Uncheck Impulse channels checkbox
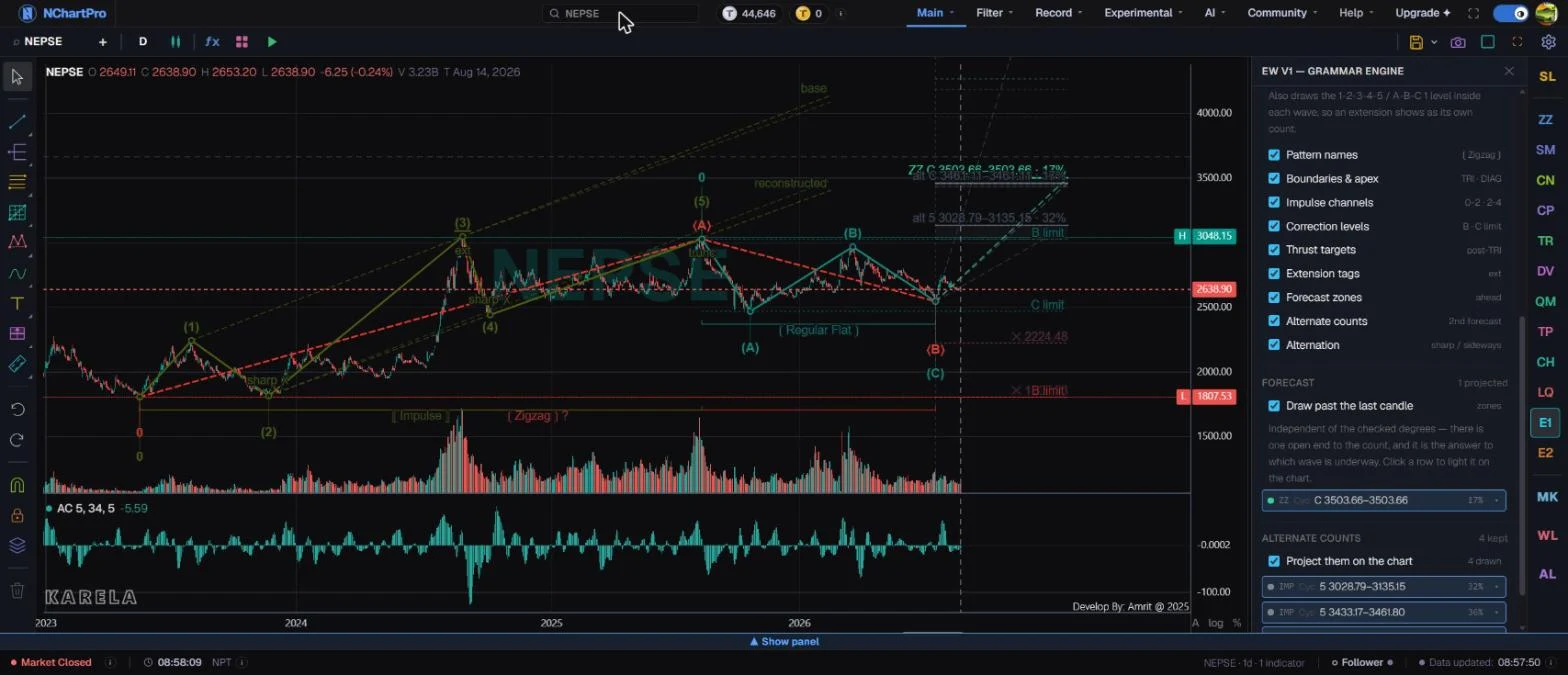 tap(1274, 202)
